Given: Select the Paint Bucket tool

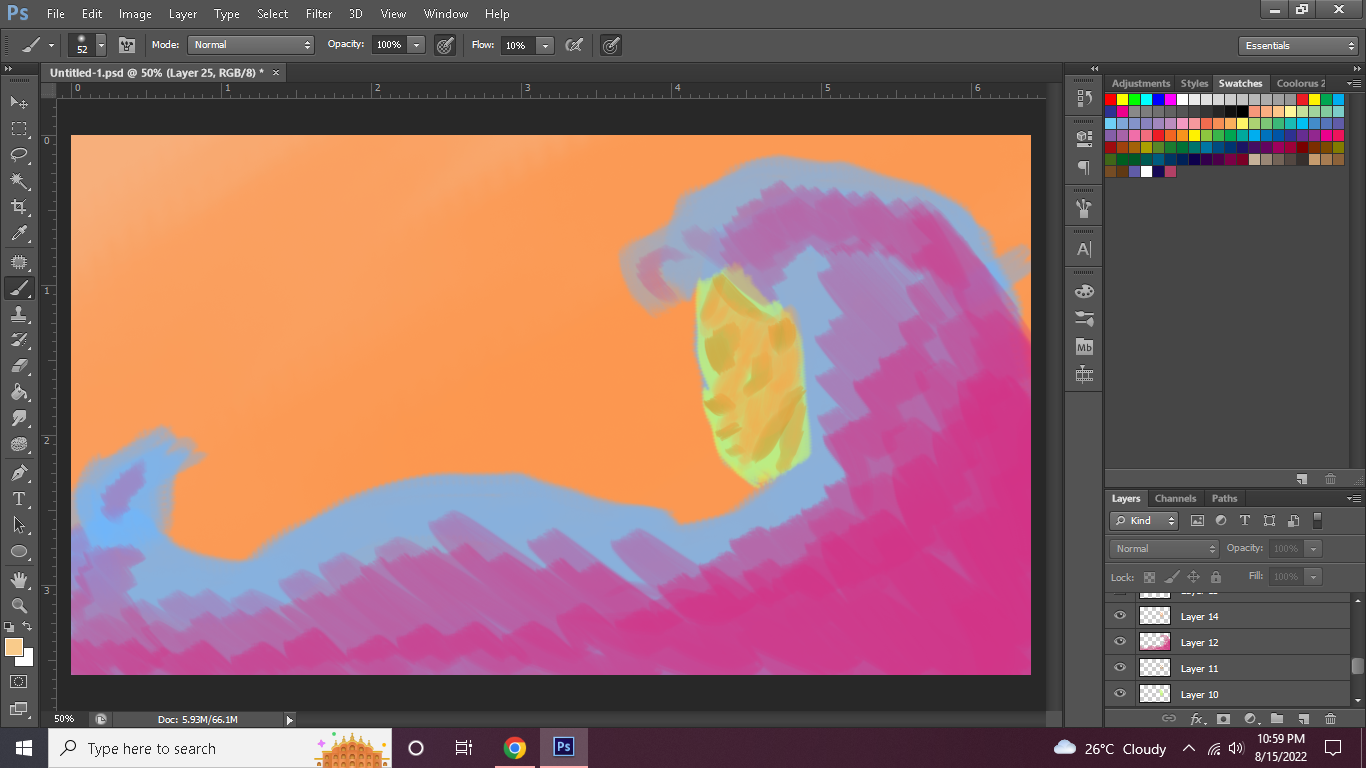Looking at the screenshot, I should pyautogui.click(x=19, y=392).
